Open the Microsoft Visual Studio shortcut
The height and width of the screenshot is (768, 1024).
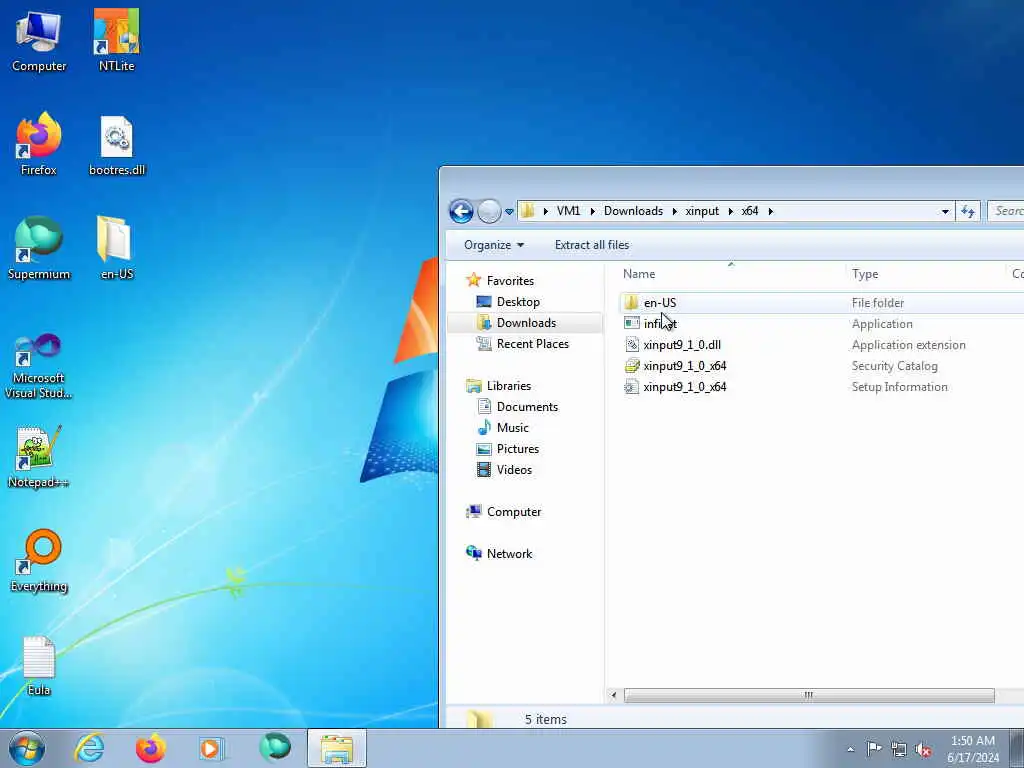click(x=39, y=366)
